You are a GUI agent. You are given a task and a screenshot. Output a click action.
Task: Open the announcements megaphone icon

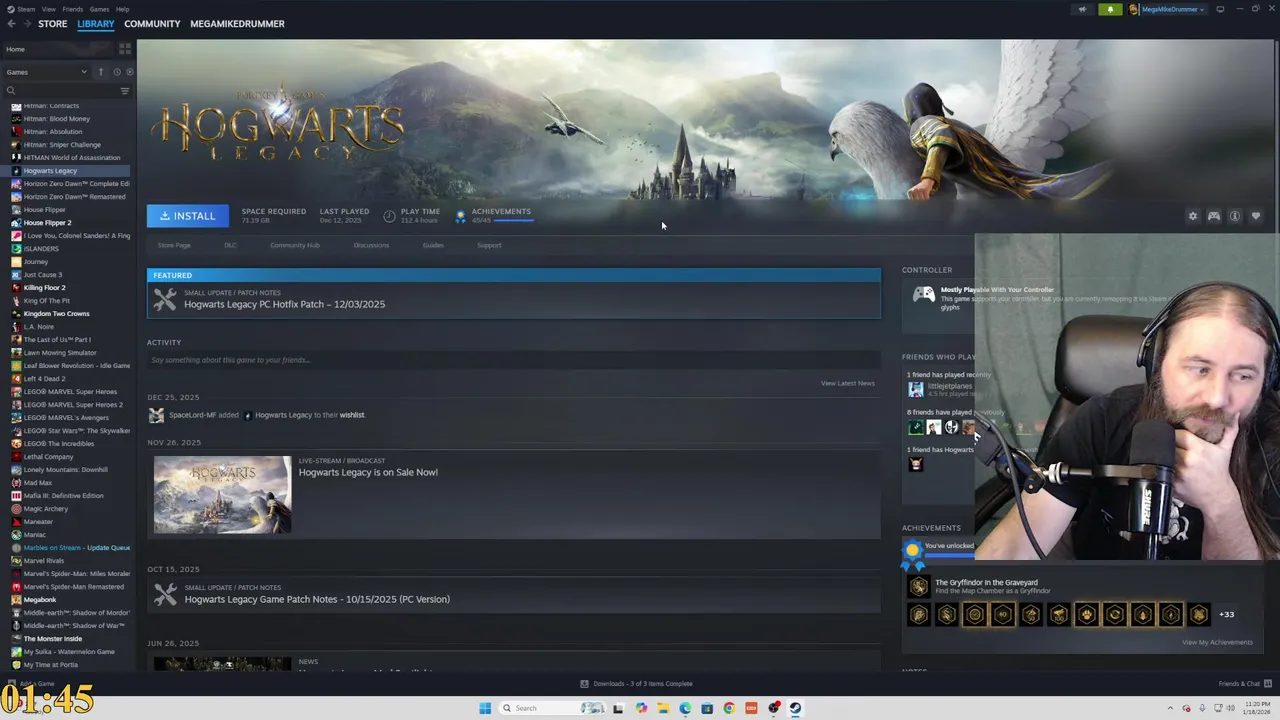click(1082, 9)
